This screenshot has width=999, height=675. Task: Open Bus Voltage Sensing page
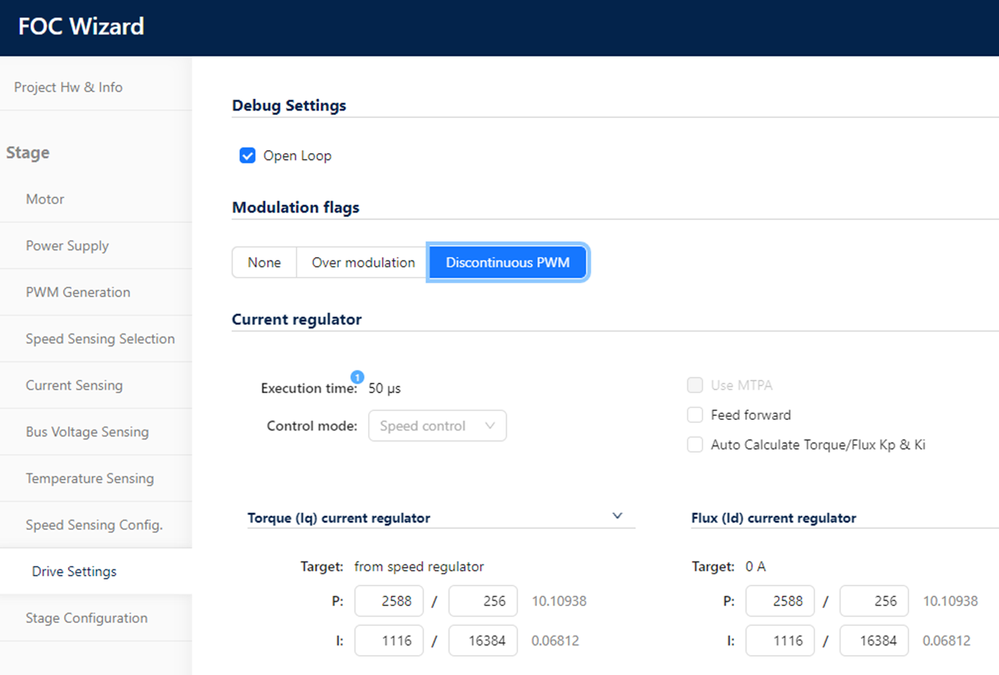87,432
